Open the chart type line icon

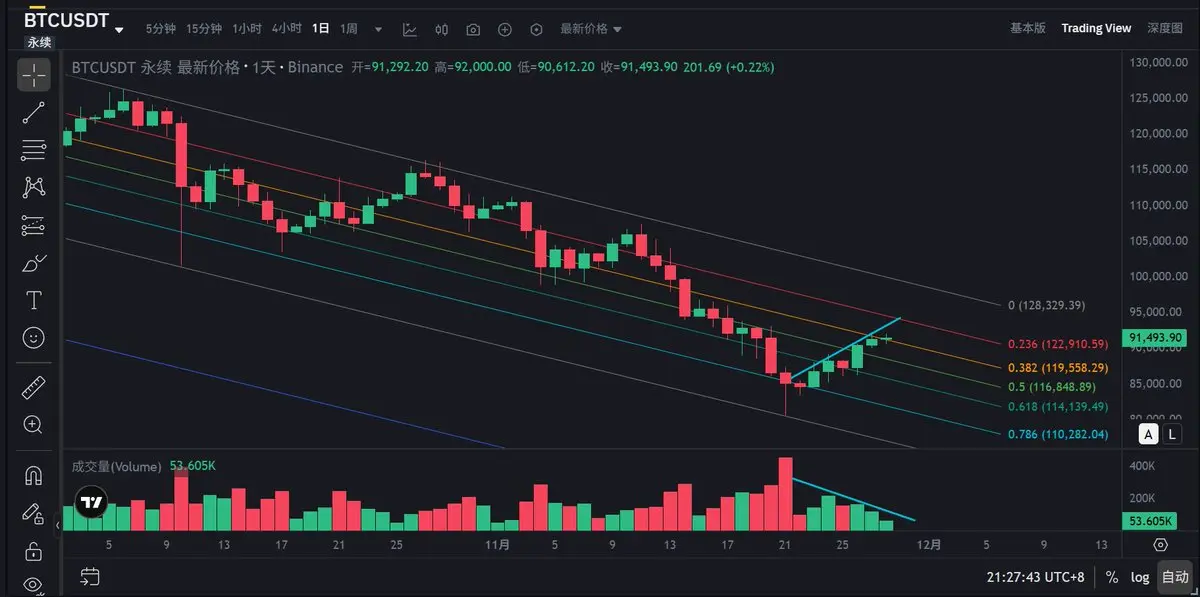tap(411, 29)
